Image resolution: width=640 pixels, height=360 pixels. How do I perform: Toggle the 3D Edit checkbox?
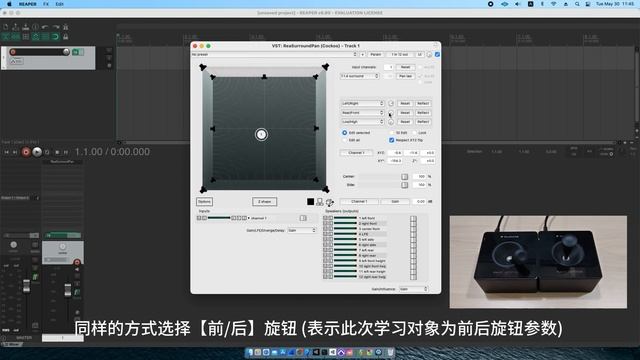(x=392, y=133)
